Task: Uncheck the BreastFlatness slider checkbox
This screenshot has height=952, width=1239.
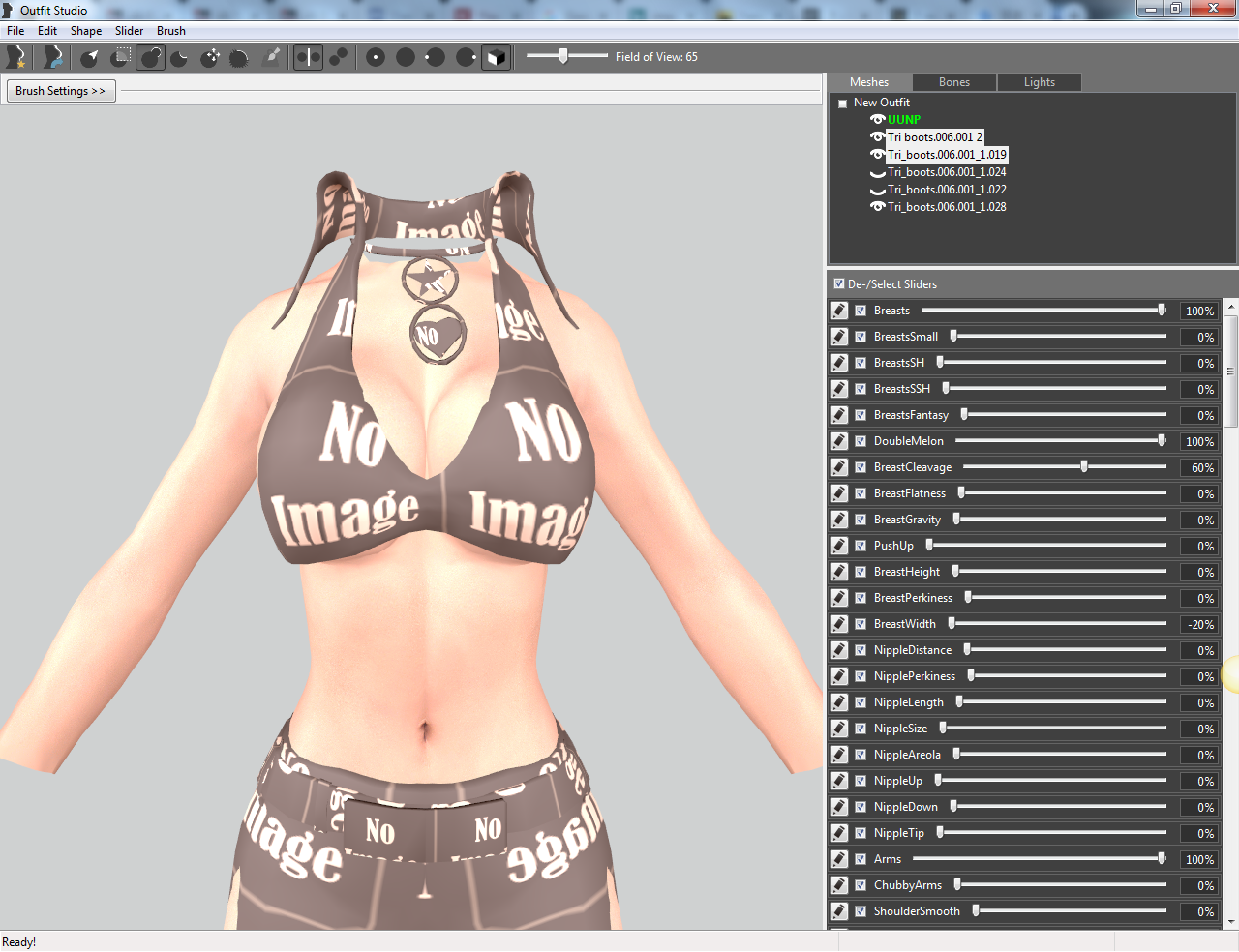Action: [x=861, y=493]
